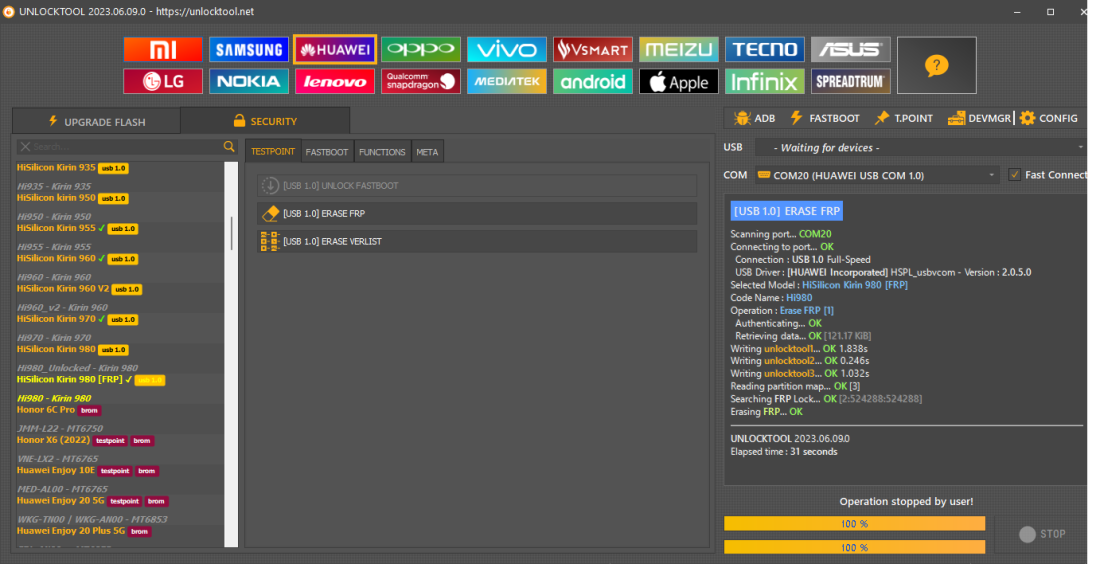Select Huawei Enjoy 20 Plus 5G model
The height and width of the screenshot is (564, 1100).
point(71,530)
